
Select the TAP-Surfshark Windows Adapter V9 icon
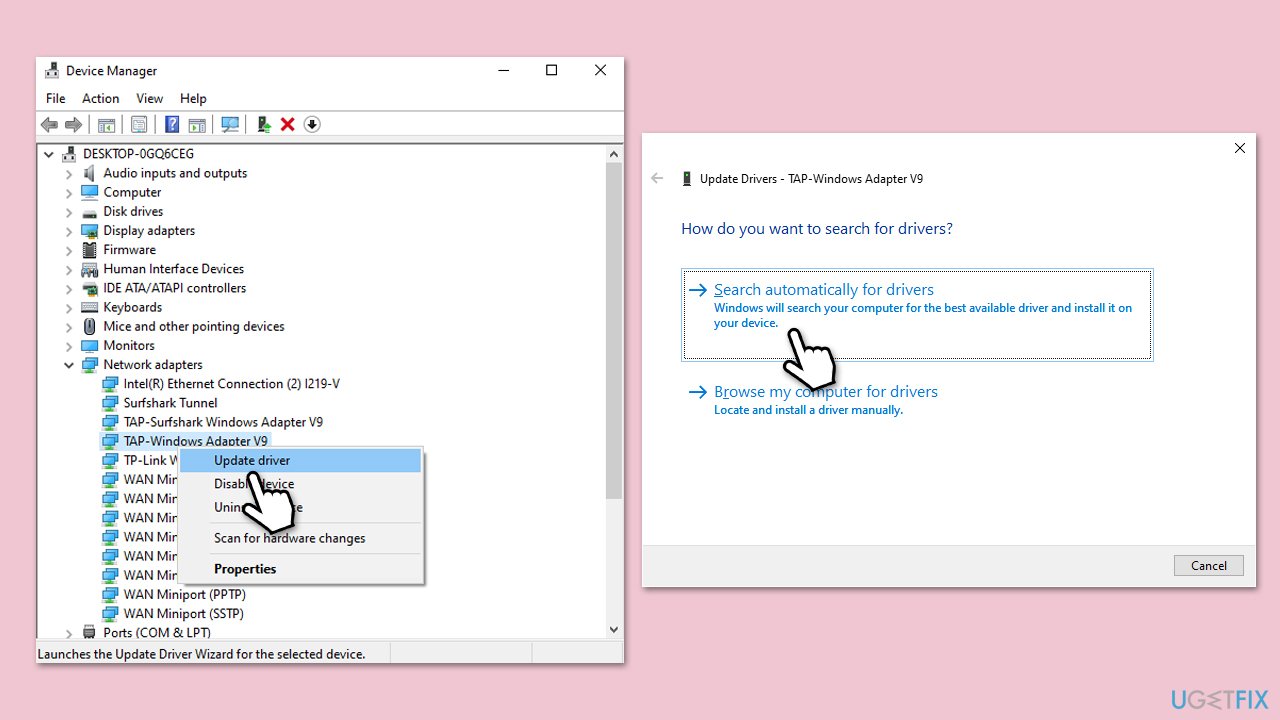110,422
